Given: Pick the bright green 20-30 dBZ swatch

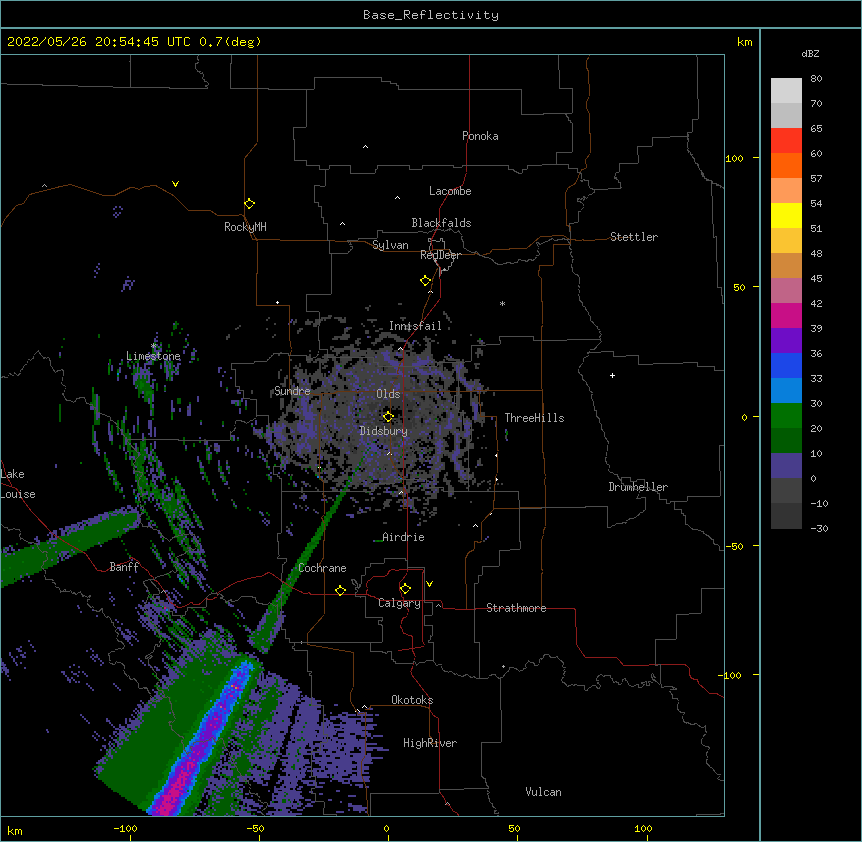Looking at the screenshot, I should [x=786, y=416].
